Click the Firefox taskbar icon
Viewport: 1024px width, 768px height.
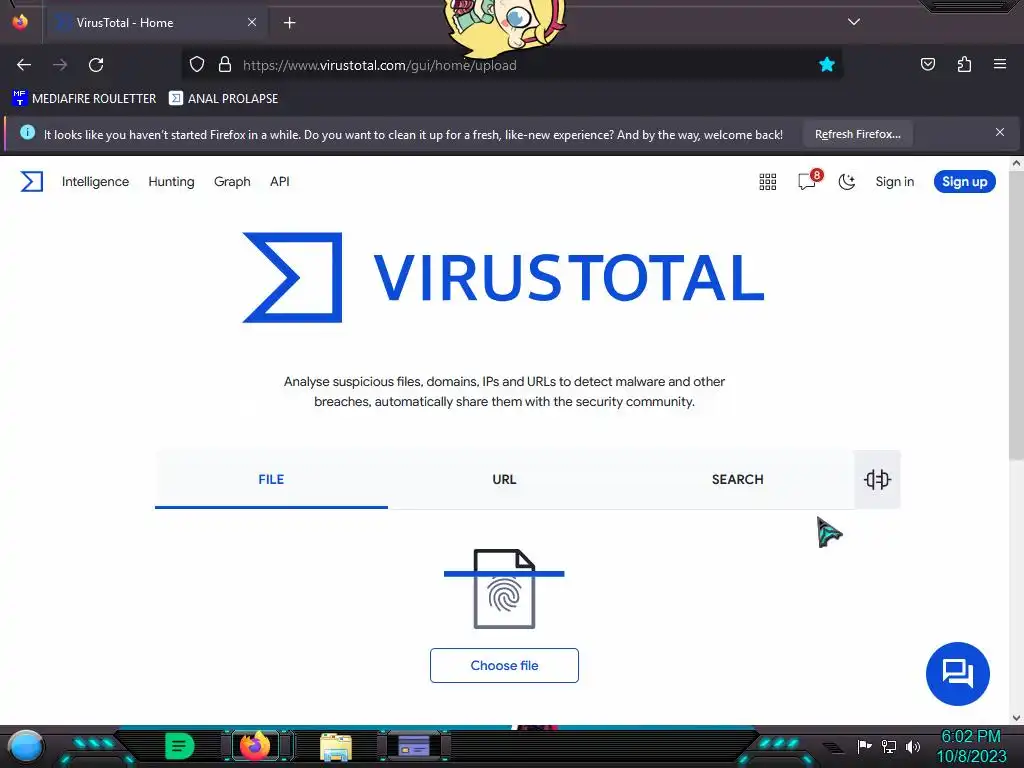(x=255, y=746)
